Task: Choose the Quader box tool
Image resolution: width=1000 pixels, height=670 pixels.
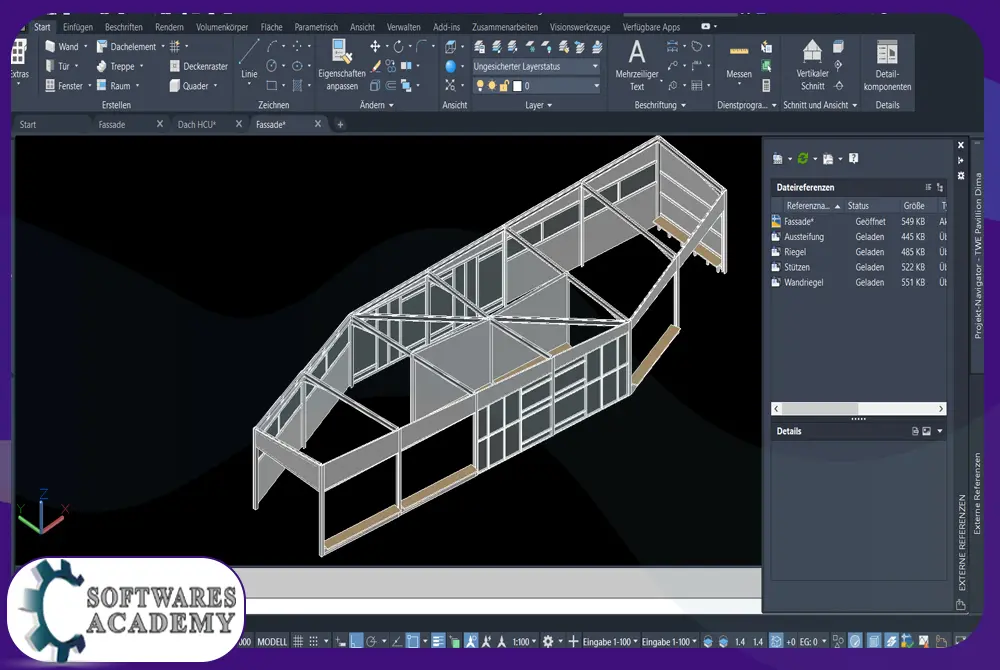Action: tap(189, 85)
